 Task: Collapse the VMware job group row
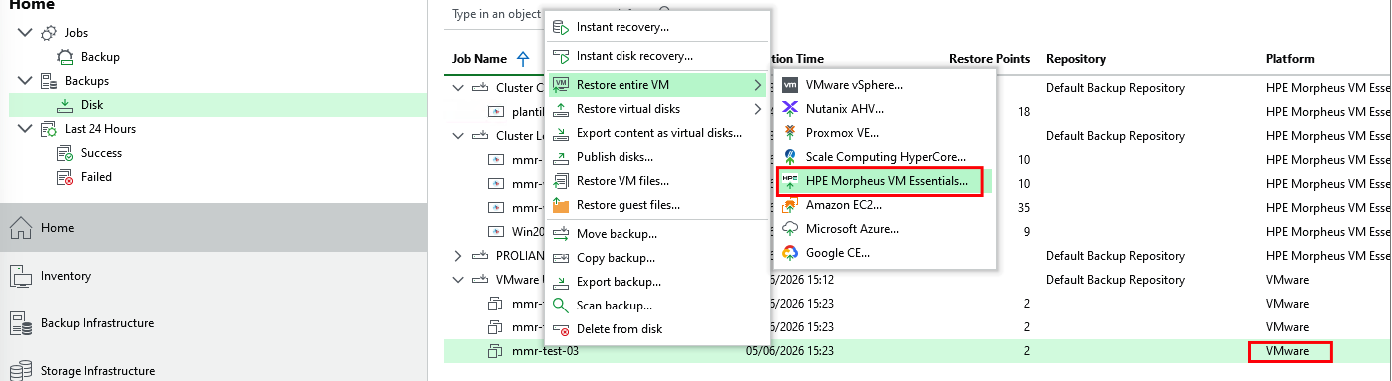(x=458, y=280)
